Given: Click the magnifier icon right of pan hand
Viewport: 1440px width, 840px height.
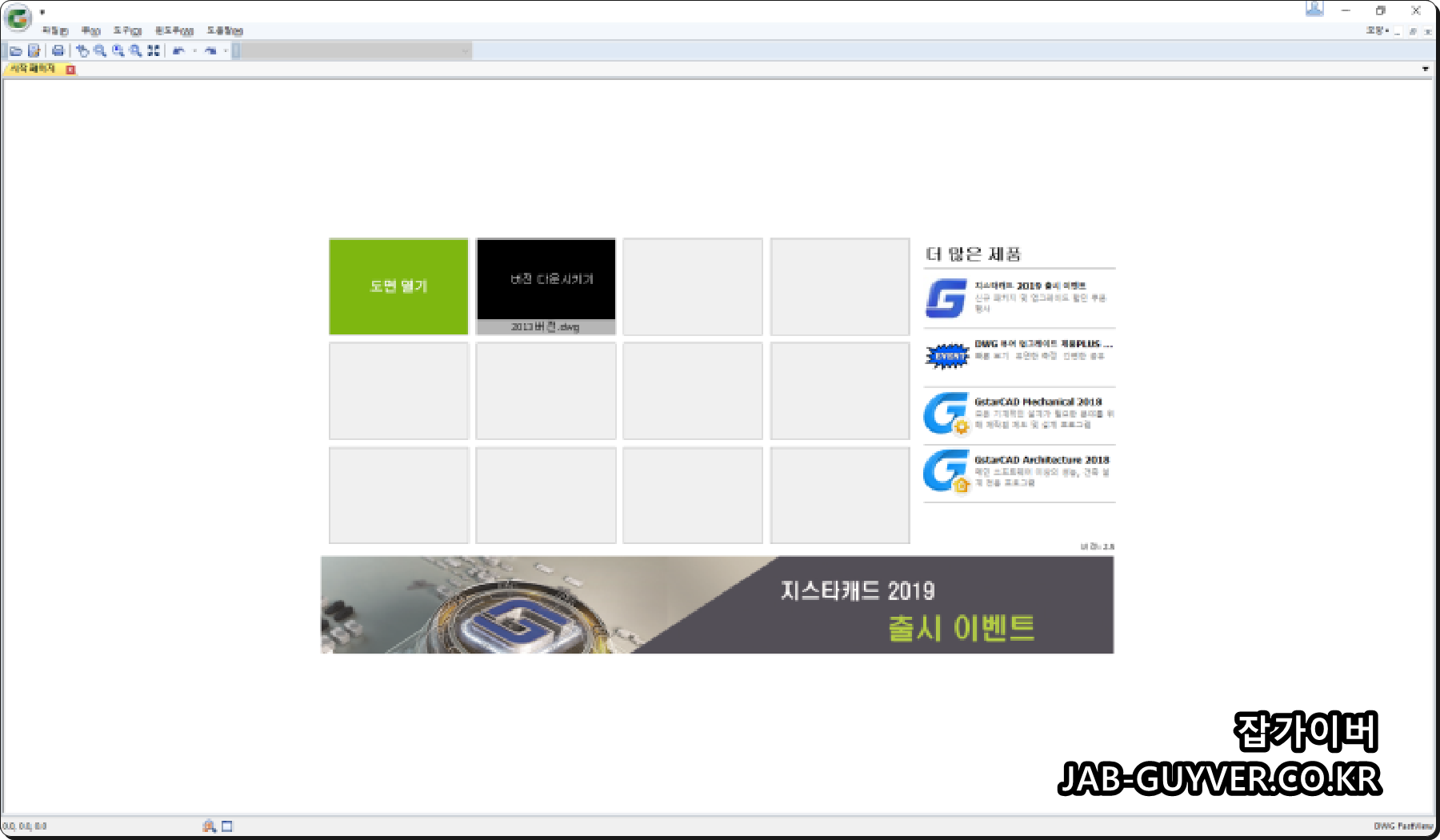Looking at the screenshot, I should coord(100,50).
